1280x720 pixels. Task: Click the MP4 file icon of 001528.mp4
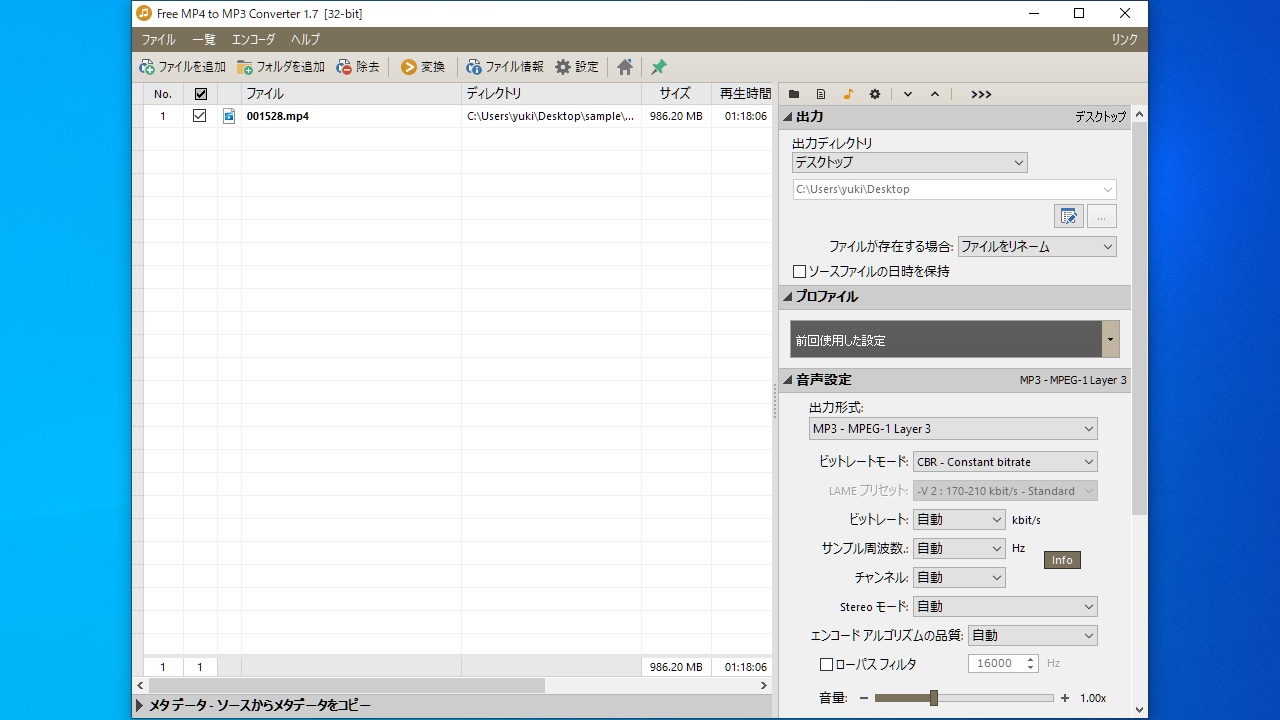(x=229, y=116)
